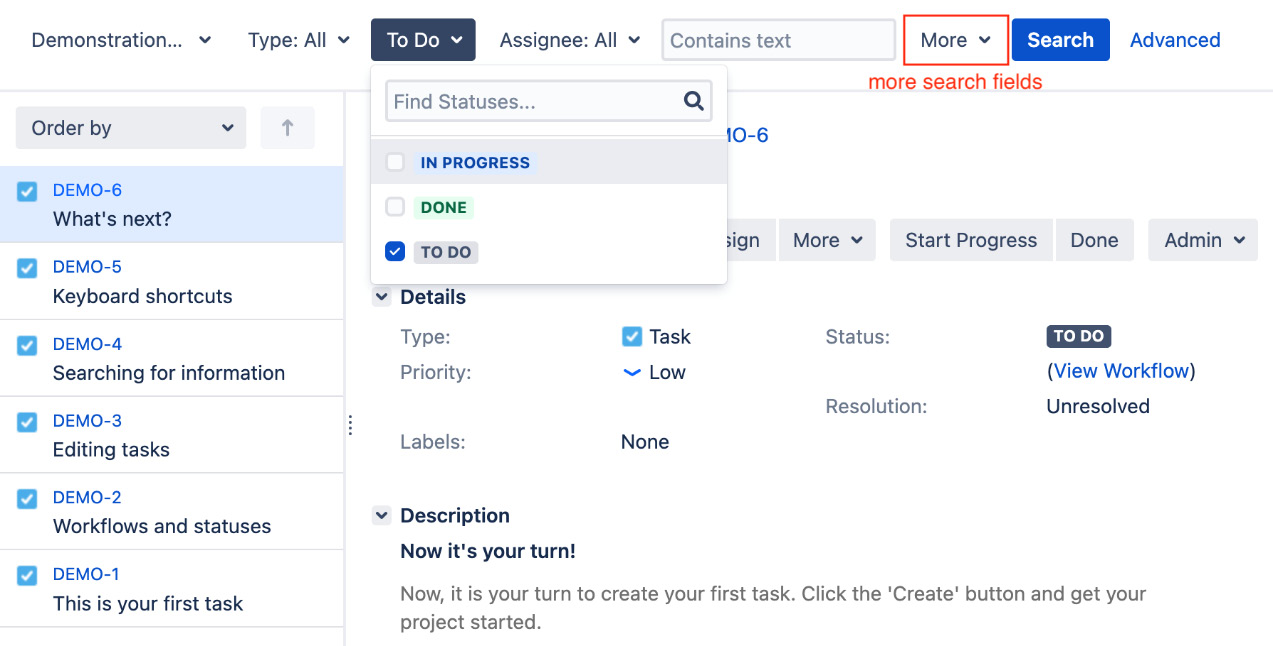1273x646 pixels.
Task: Check the IN PROGRESS status checkbox
Action: point(395,162)
